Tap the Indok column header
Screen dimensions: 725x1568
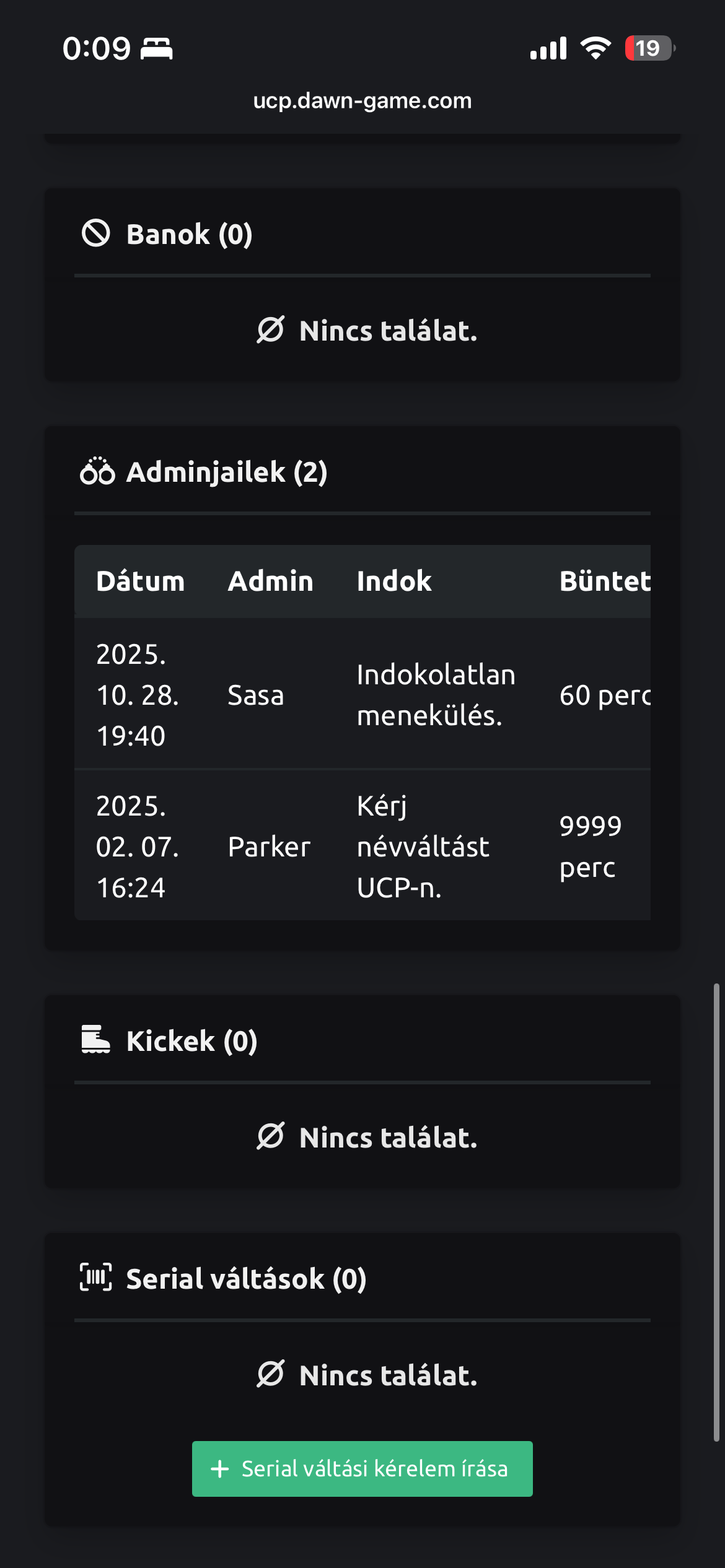click(394, 581)
